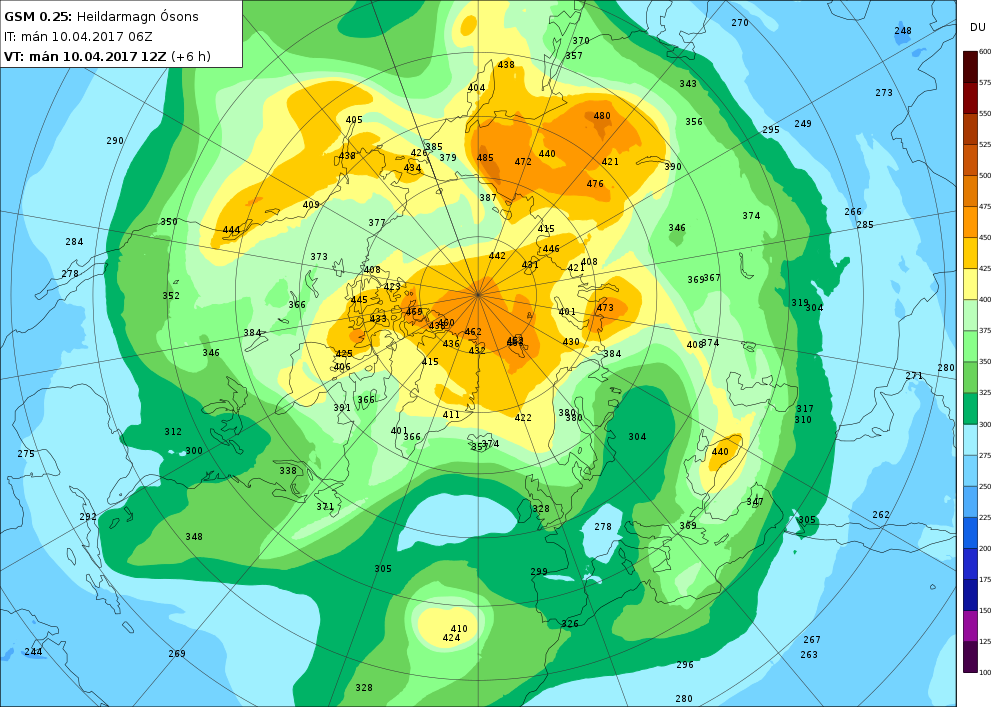Select the 'IT: mán 10.04.2017 06Z' line
This screenshot has height=707, width=1000.
pyautogui.click(x=78, y=36)
